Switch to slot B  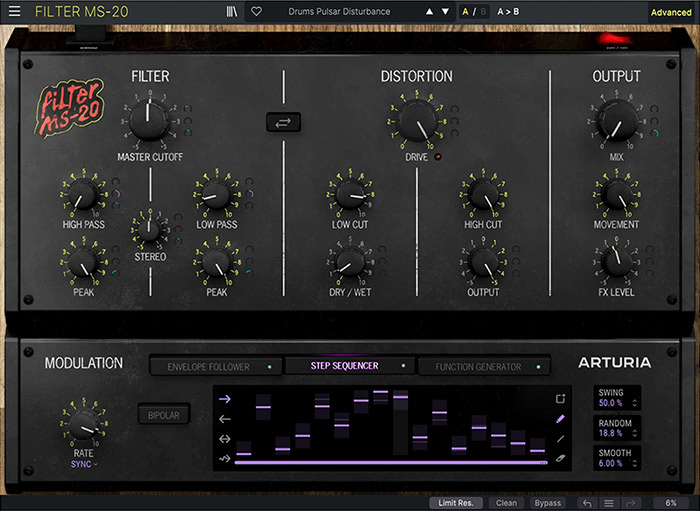click(483, 12)
